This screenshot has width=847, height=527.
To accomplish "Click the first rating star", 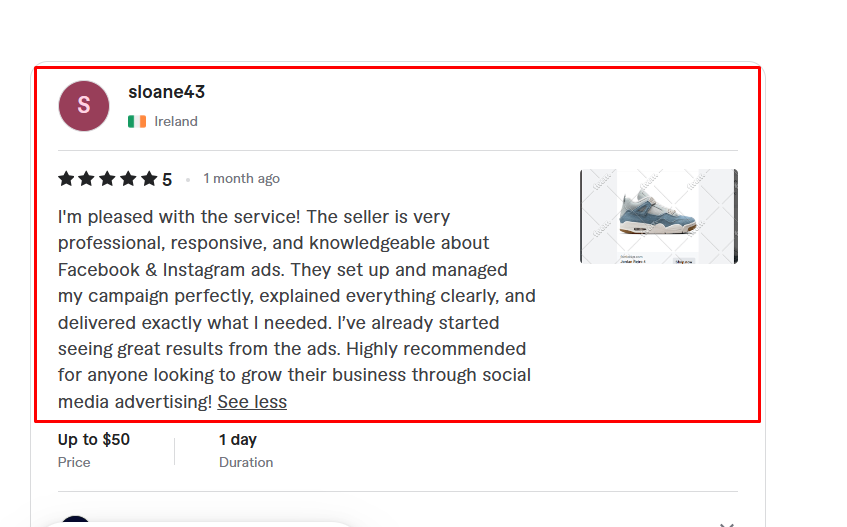I will [67, 179].
